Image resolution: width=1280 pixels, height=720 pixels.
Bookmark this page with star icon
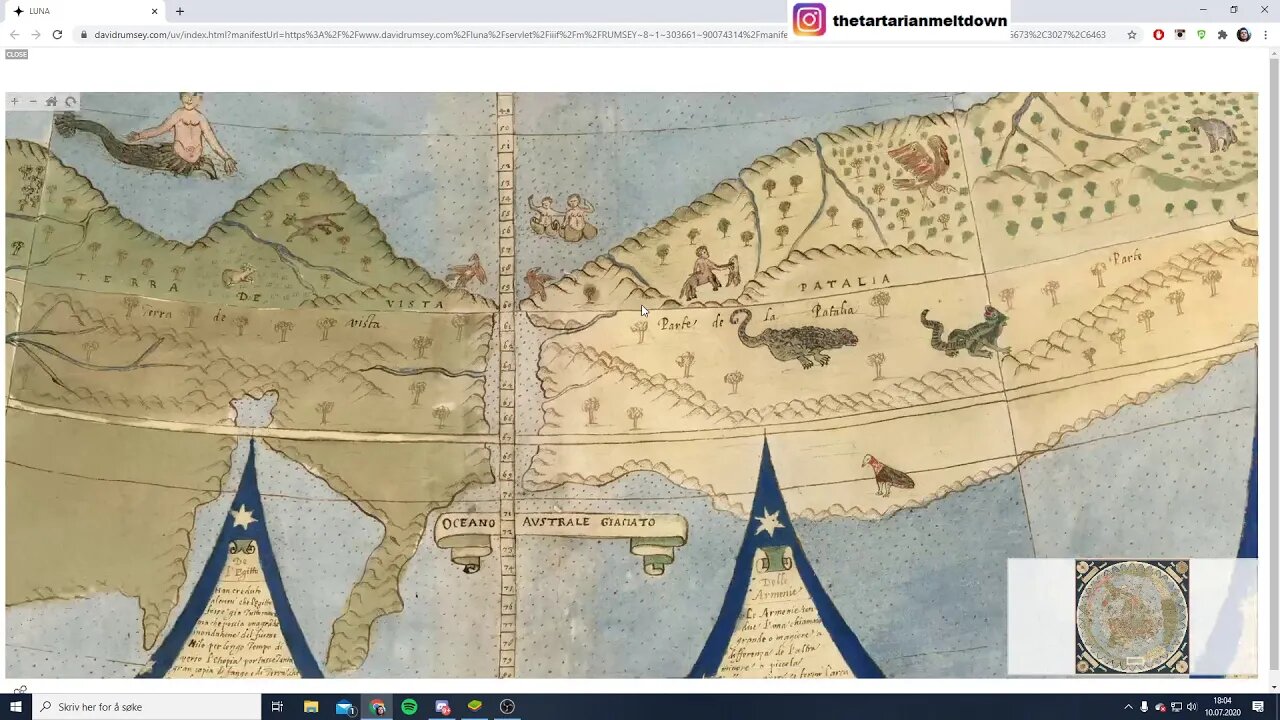[1132, 34]
